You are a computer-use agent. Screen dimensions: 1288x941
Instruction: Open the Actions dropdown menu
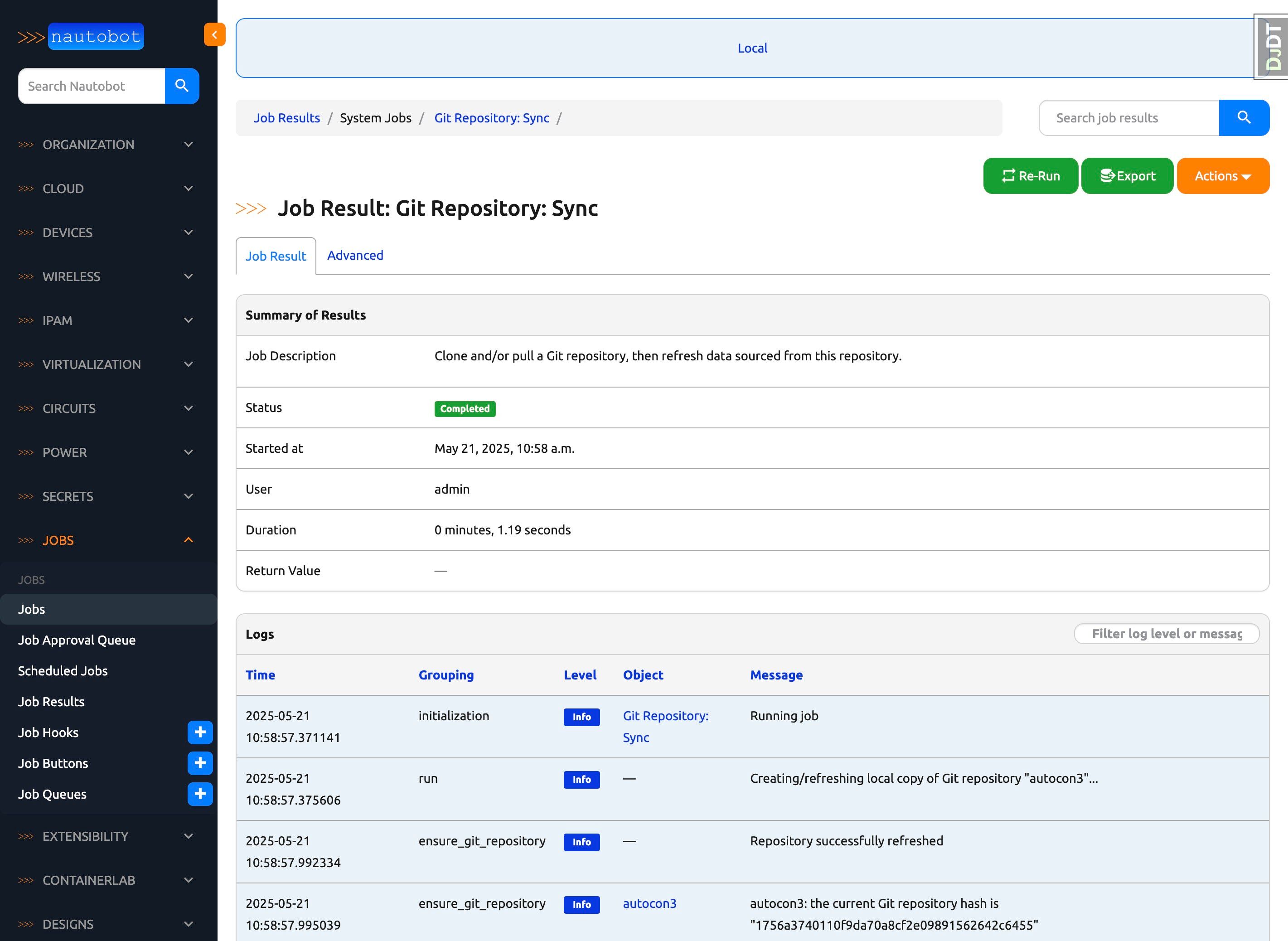[1223, 176]
